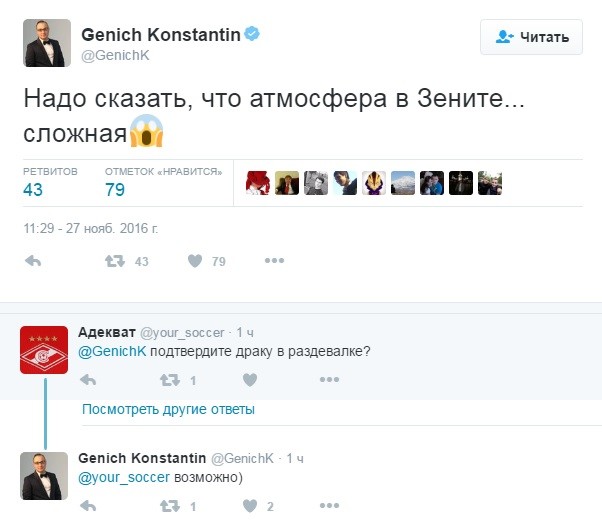Viewport: 602px width, 524px height.
Task: Expand Посмотреть другие ответы link
Action: tap(168, 409)
